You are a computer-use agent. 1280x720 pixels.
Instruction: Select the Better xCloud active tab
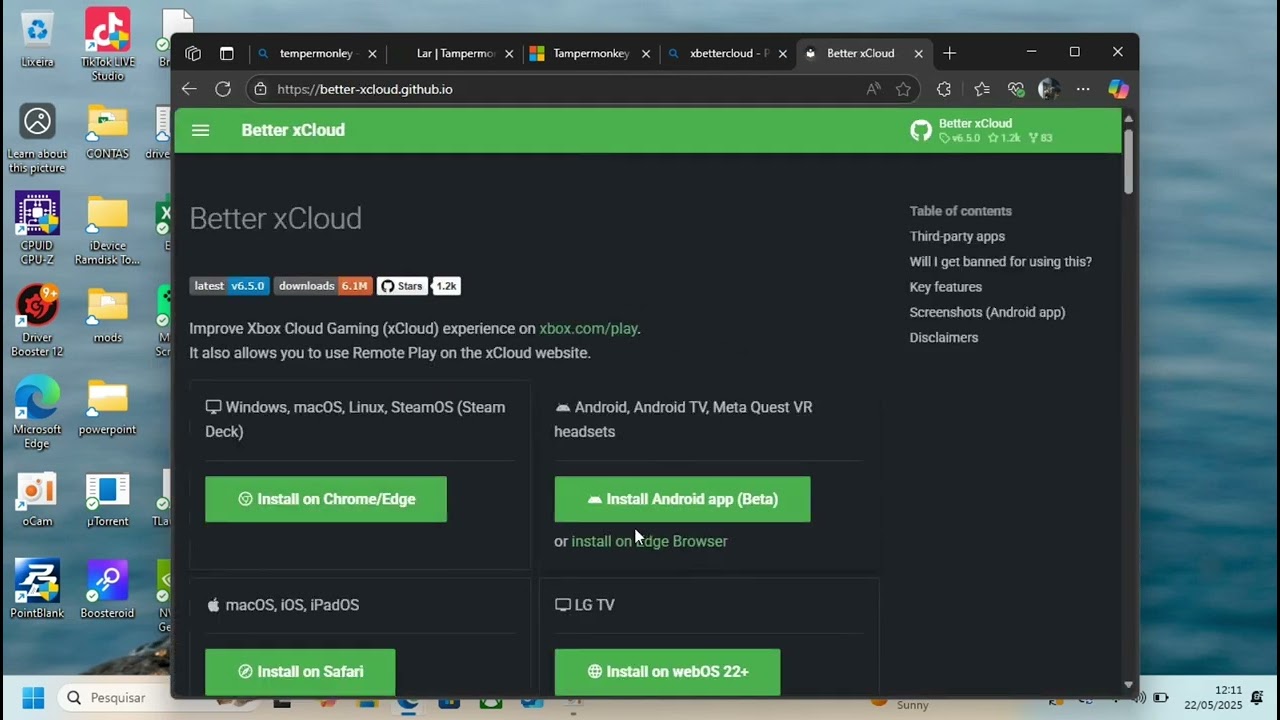click(x=862, y=54)
